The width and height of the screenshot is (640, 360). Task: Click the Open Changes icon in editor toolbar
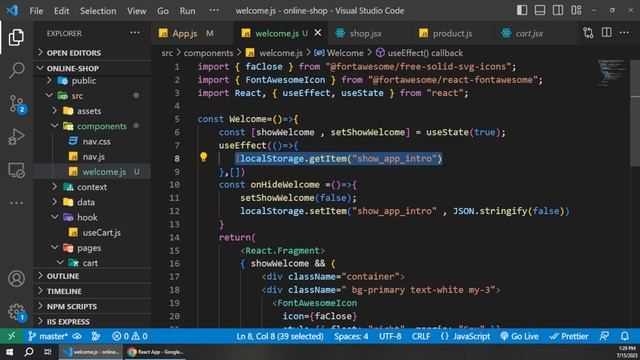tap(588, 33)
